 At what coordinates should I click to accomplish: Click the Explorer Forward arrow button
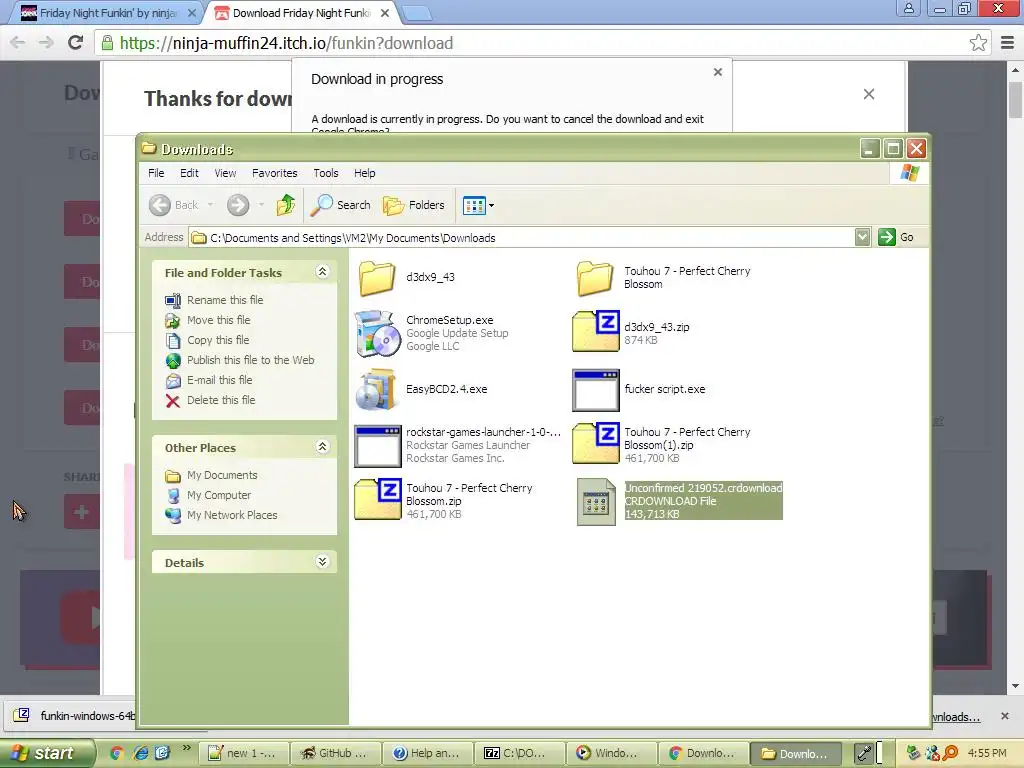(x=238, y=205)
